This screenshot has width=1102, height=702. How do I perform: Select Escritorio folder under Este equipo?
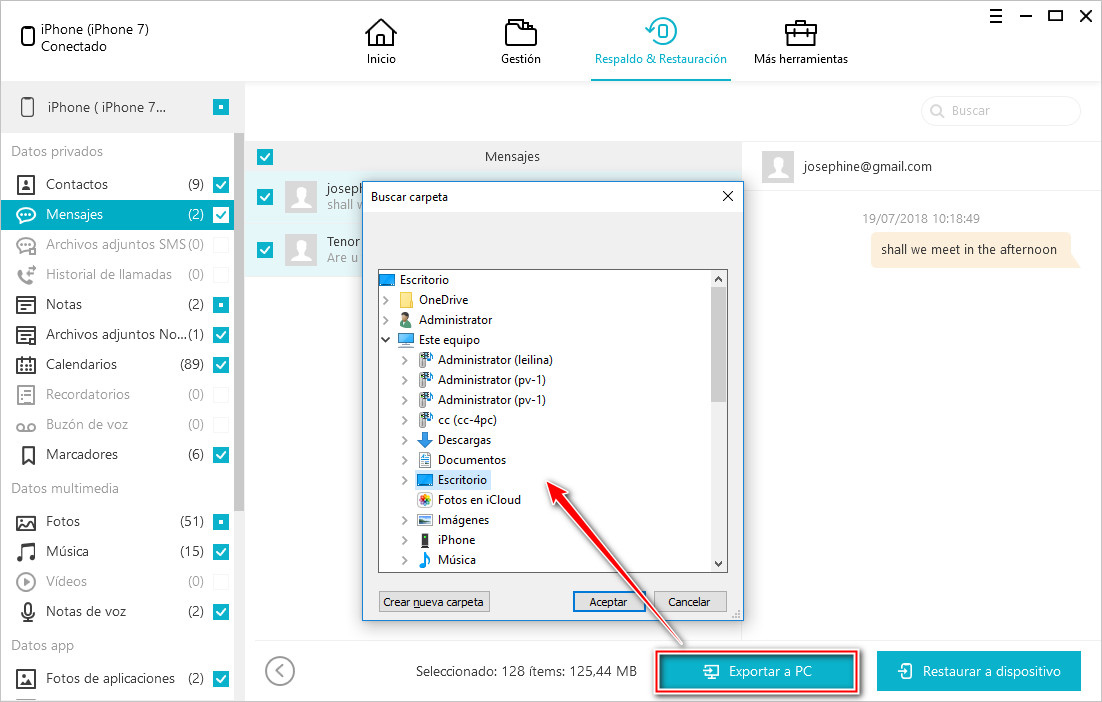462,480
